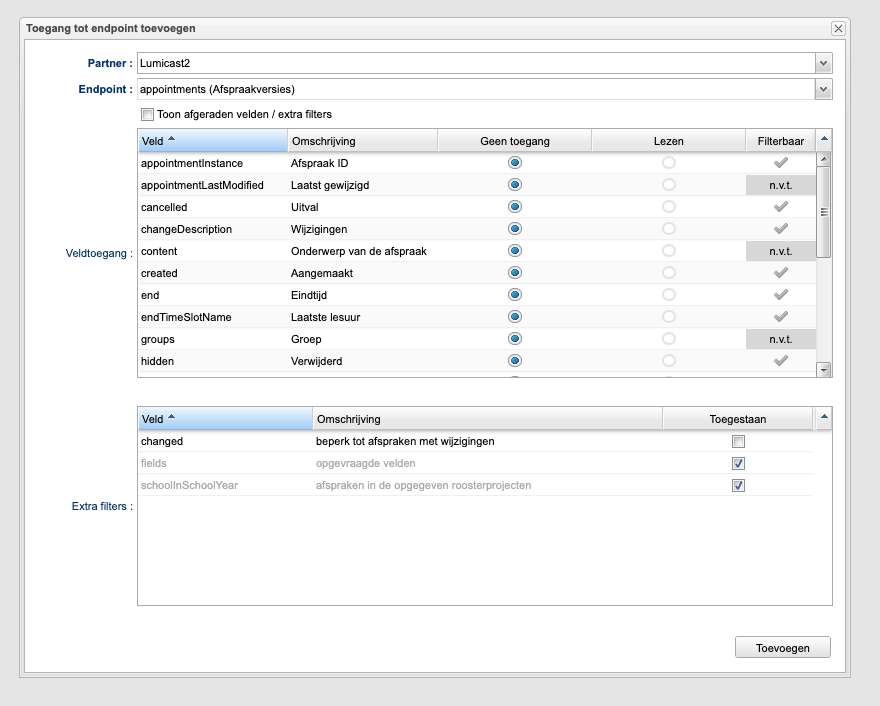
Task: Click filterable checkmark for changeDescription
Action: pos(781,228)
